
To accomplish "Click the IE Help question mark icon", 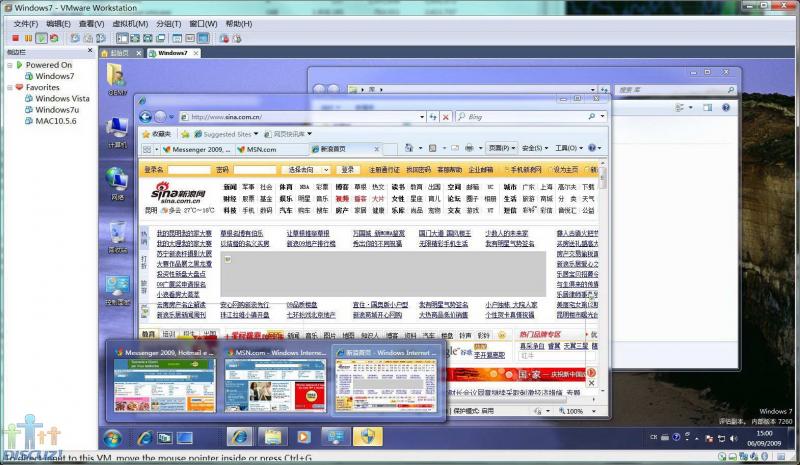I will point(592,148).
